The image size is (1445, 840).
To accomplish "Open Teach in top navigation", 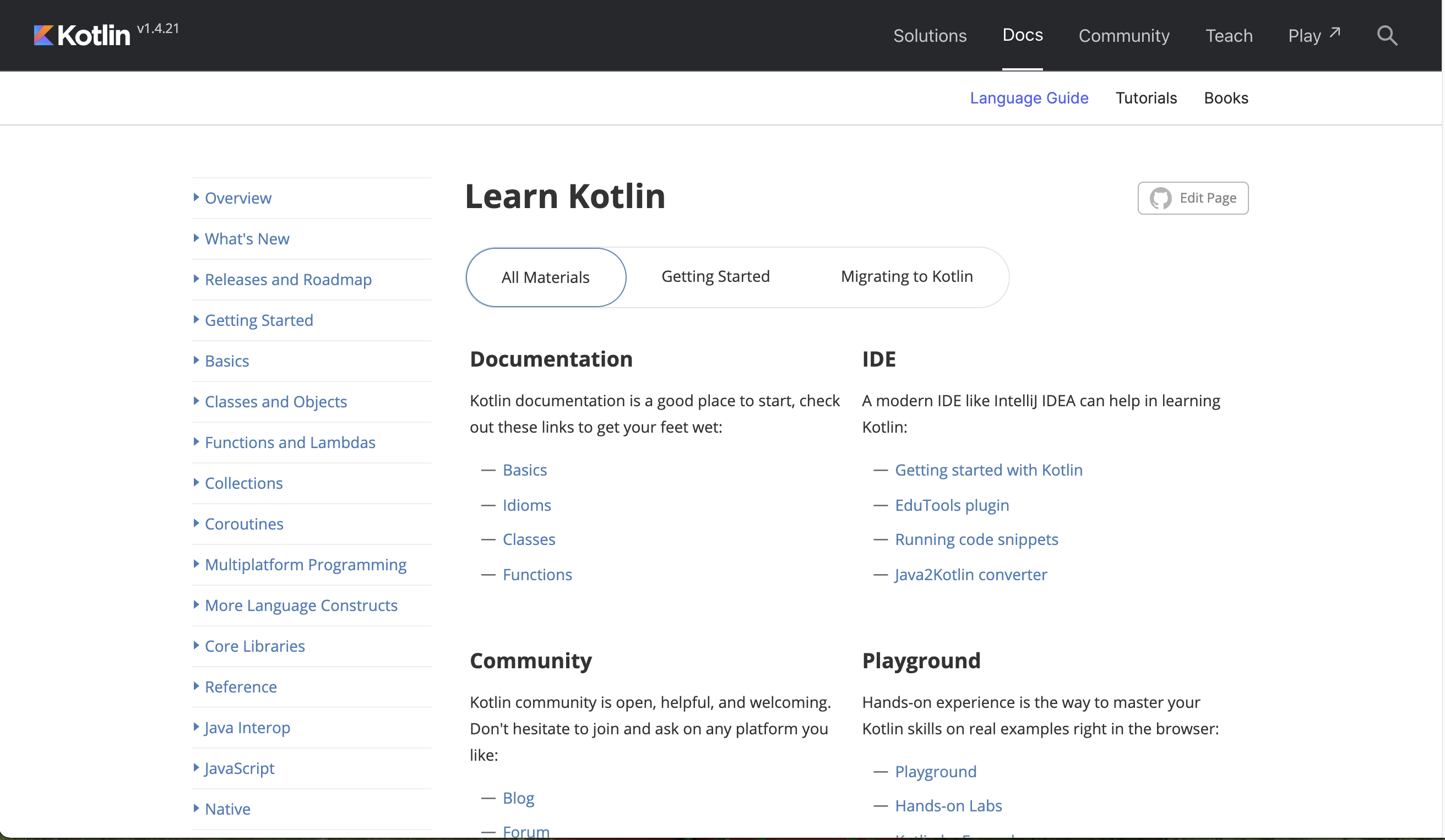I will [1228, 36].
